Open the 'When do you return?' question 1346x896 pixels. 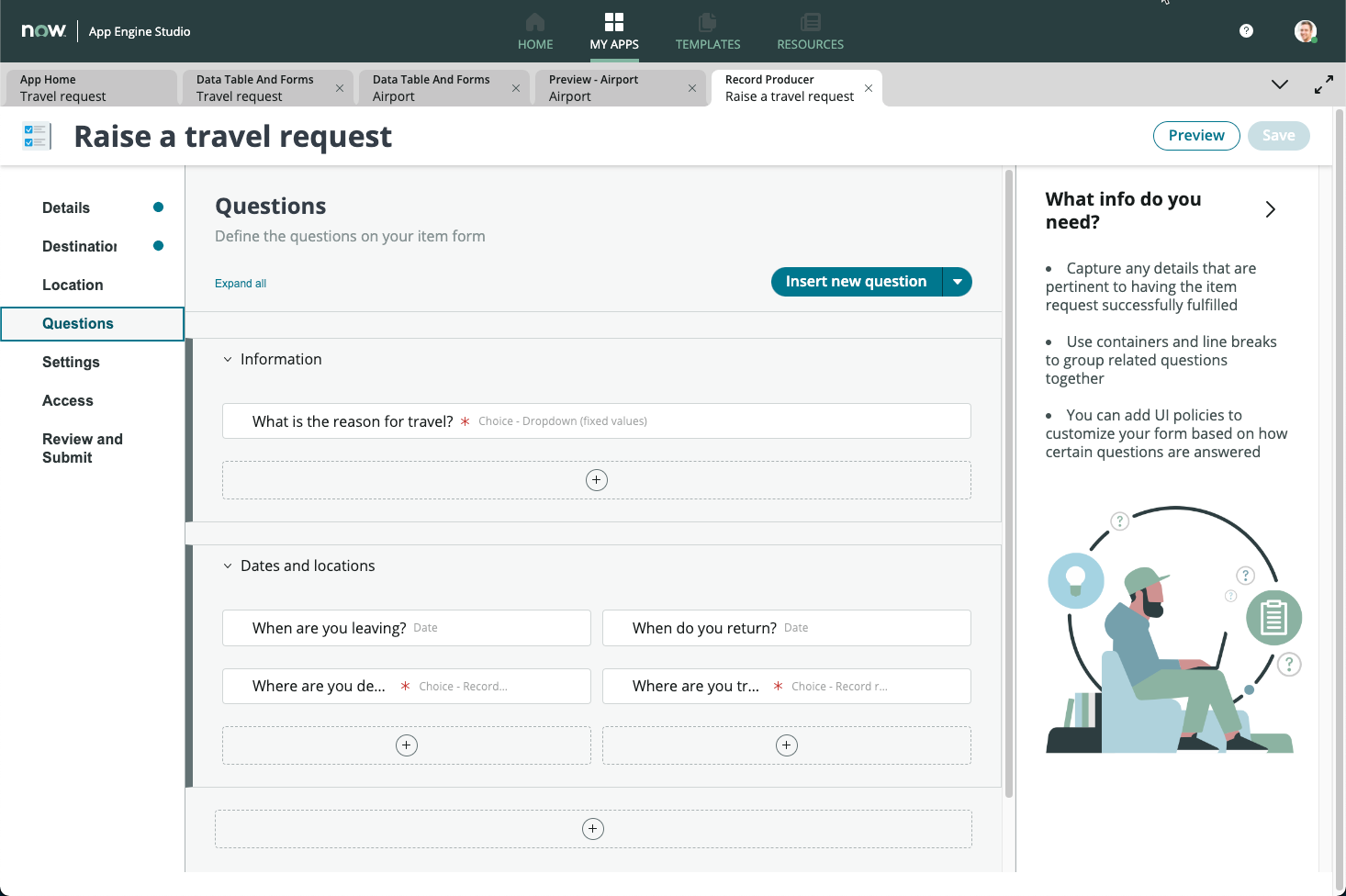[x=787, y=628]
